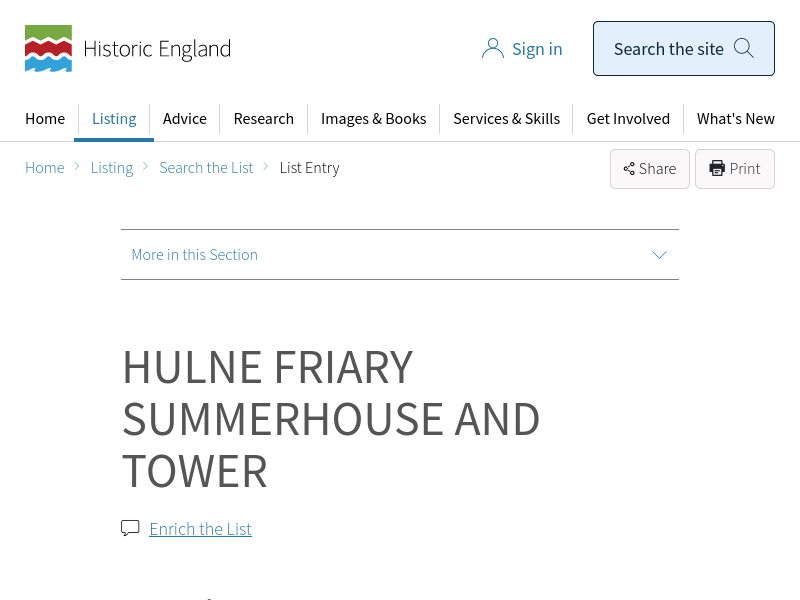The height and width of the screenshot is (600, 800).
Task: Navigate to Services & Skills
Action: (x=506, y=119)
